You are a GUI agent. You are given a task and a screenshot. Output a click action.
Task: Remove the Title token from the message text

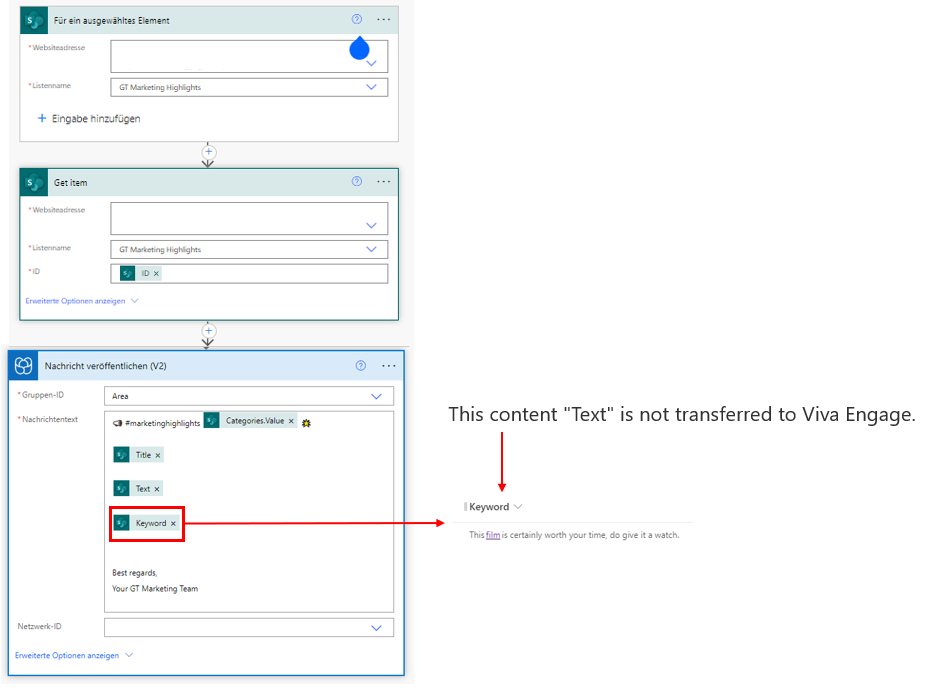click(157, 455)
